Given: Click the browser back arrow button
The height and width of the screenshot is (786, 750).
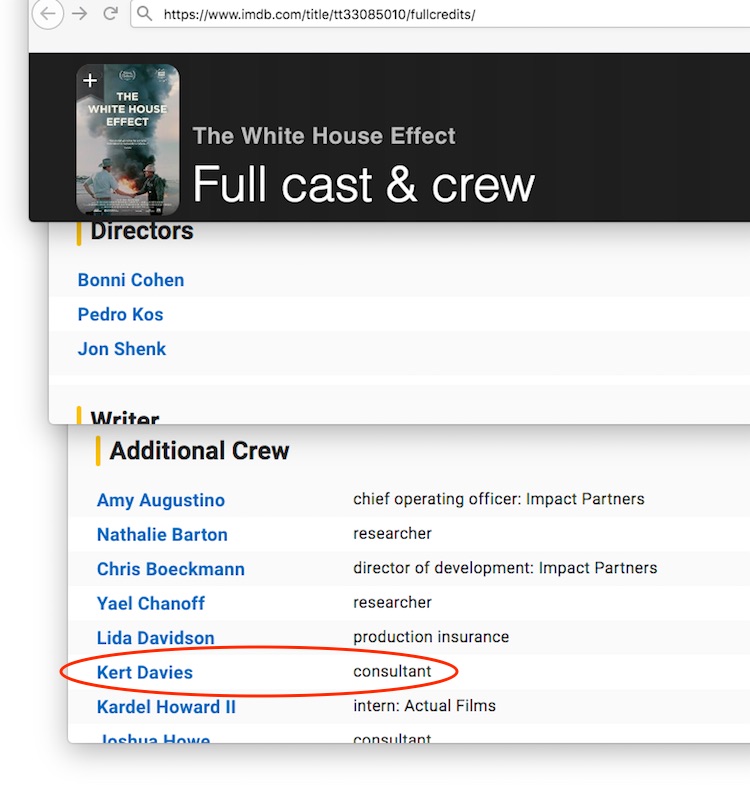Looking at the screenshot, I should click(49, 14).
